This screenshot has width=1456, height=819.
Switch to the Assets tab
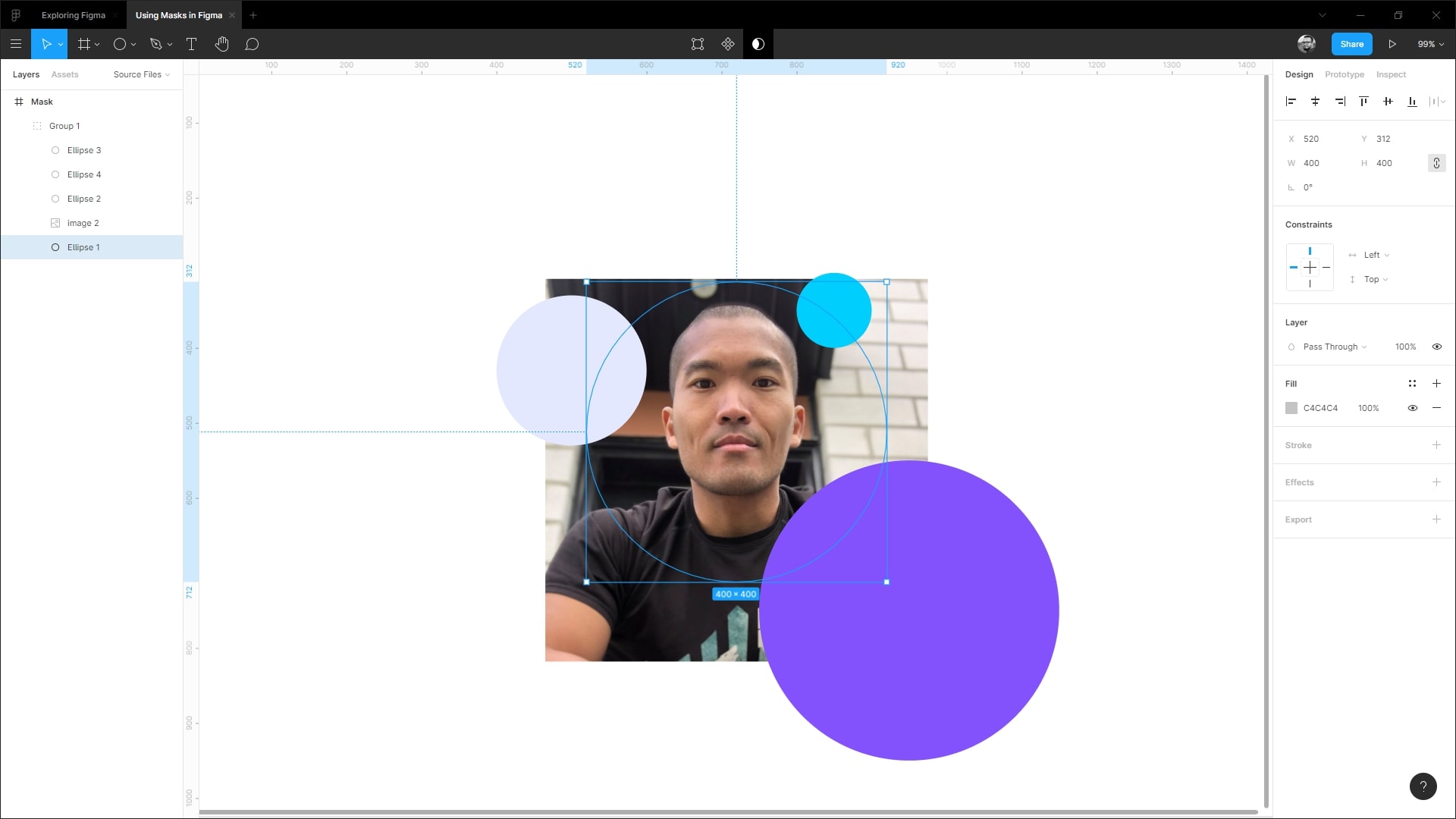(x=64, y=74)
